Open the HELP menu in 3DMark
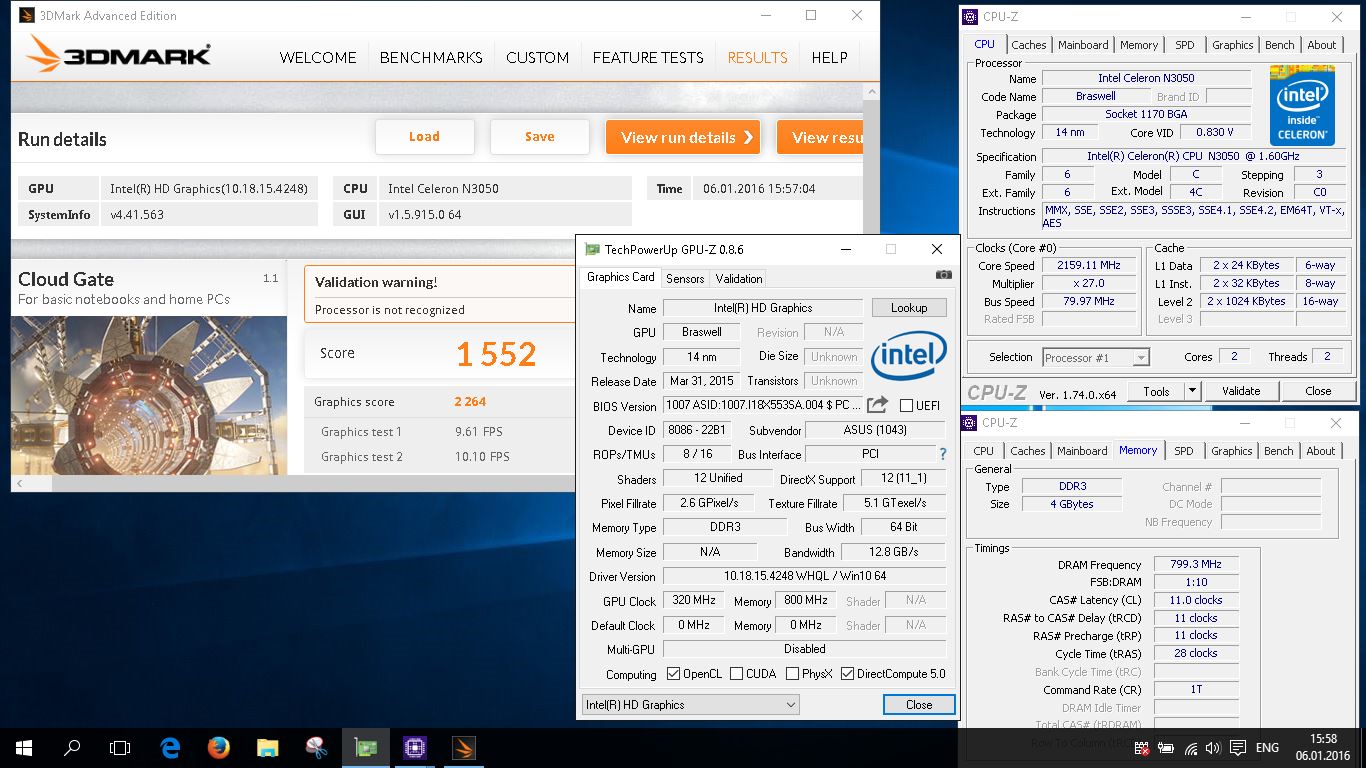 (x=829, y=57)
